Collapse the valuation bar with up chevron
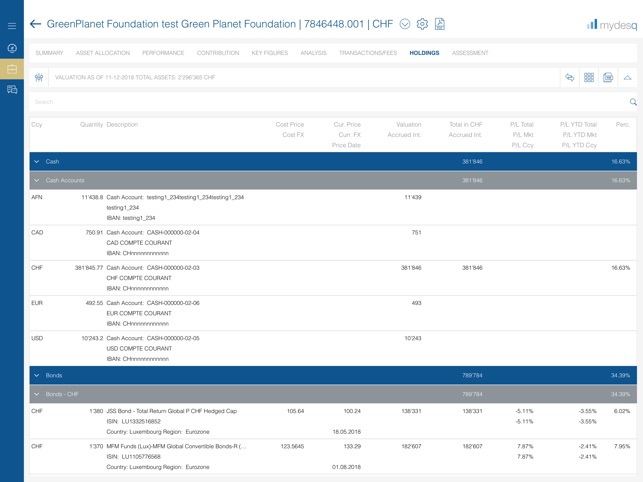The height and width of the screenshot is (482, 643). pos(627,78)
